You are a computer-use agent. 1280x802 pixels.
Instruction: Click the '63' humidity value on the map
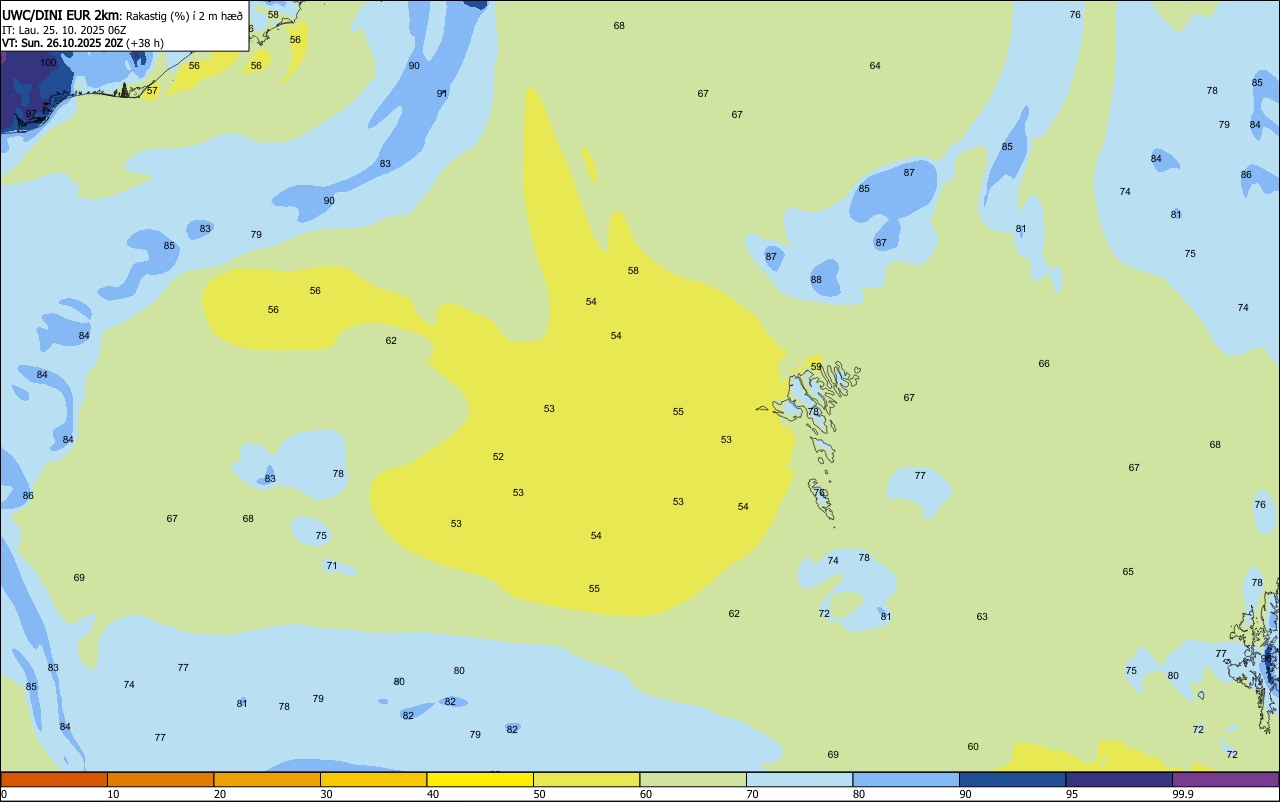tap(982, 616)
